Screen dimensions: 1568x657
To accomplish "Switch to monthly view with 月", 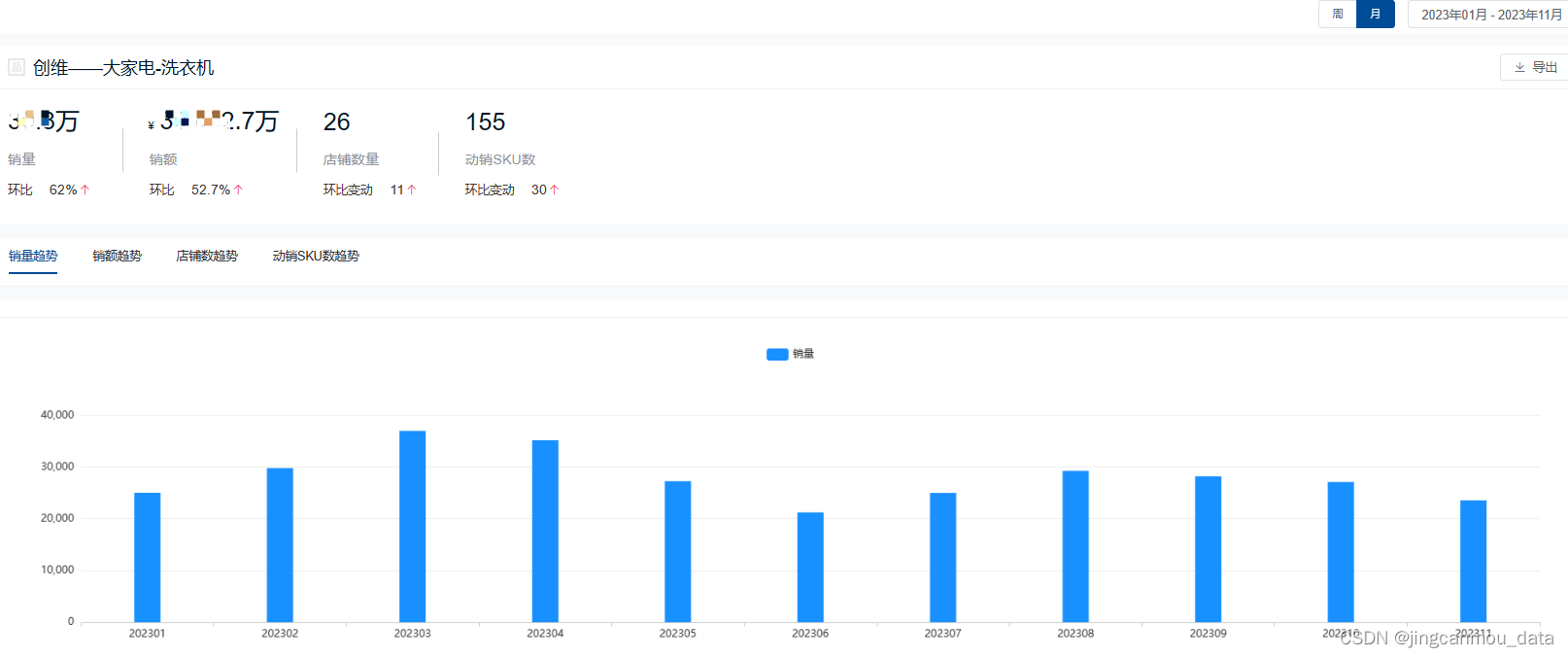I will pyautogui.click(x=1376, y=14).
